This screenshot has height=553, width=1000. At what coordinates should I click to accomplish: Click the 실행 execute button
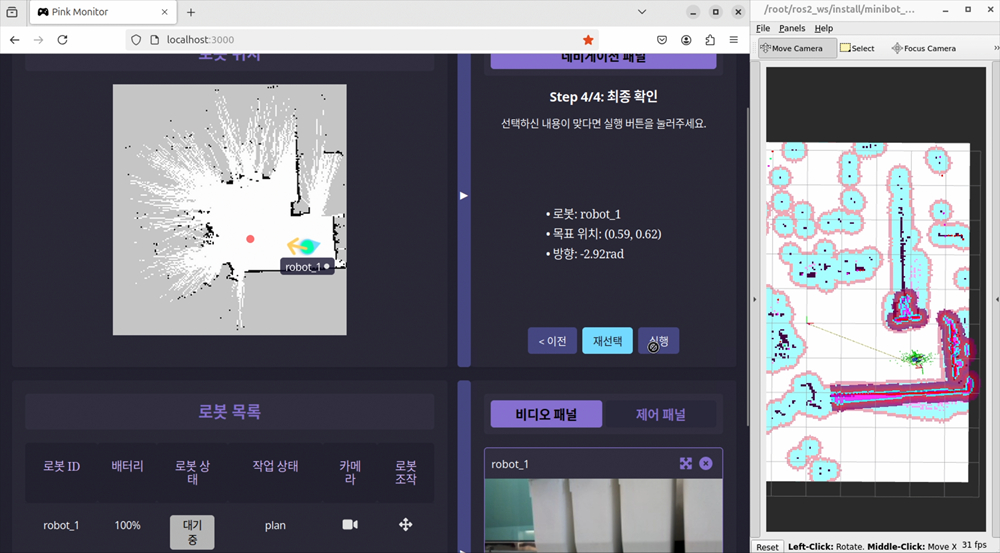pyautogui.click(x=658, y=341)
